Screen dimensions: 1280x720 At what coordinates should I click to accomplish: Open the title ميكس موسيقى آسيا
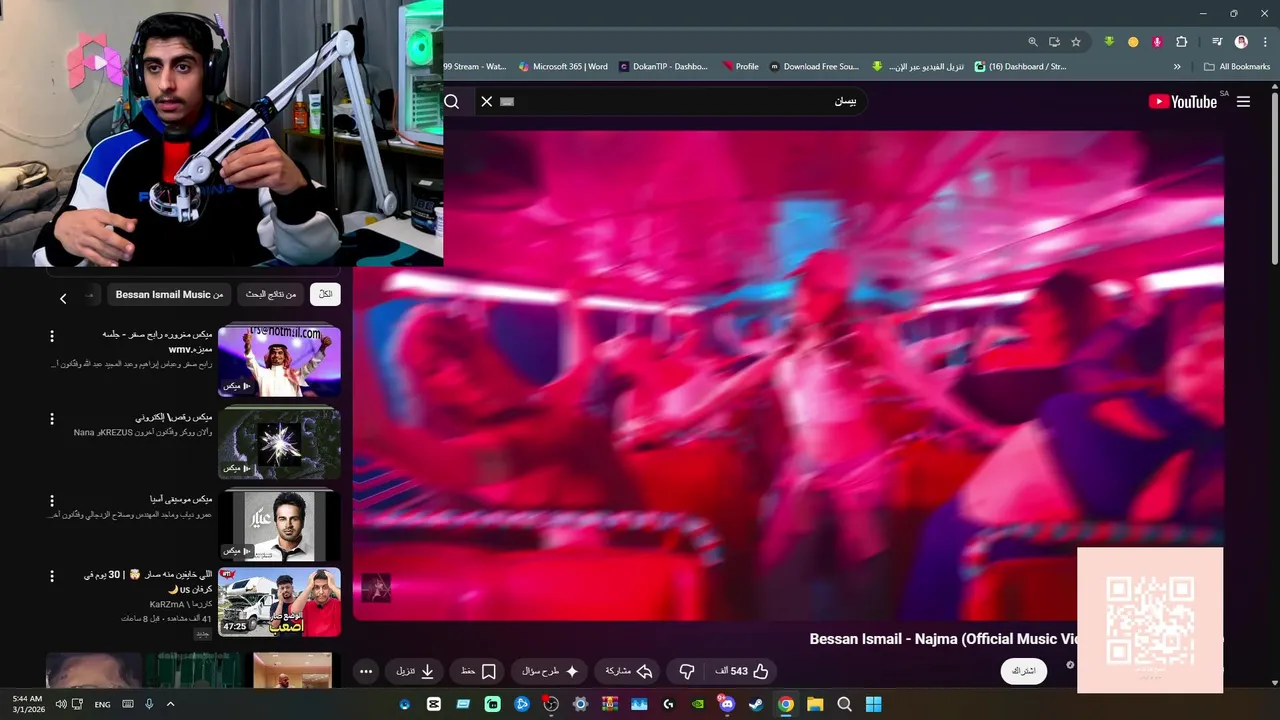coord(181,499)
